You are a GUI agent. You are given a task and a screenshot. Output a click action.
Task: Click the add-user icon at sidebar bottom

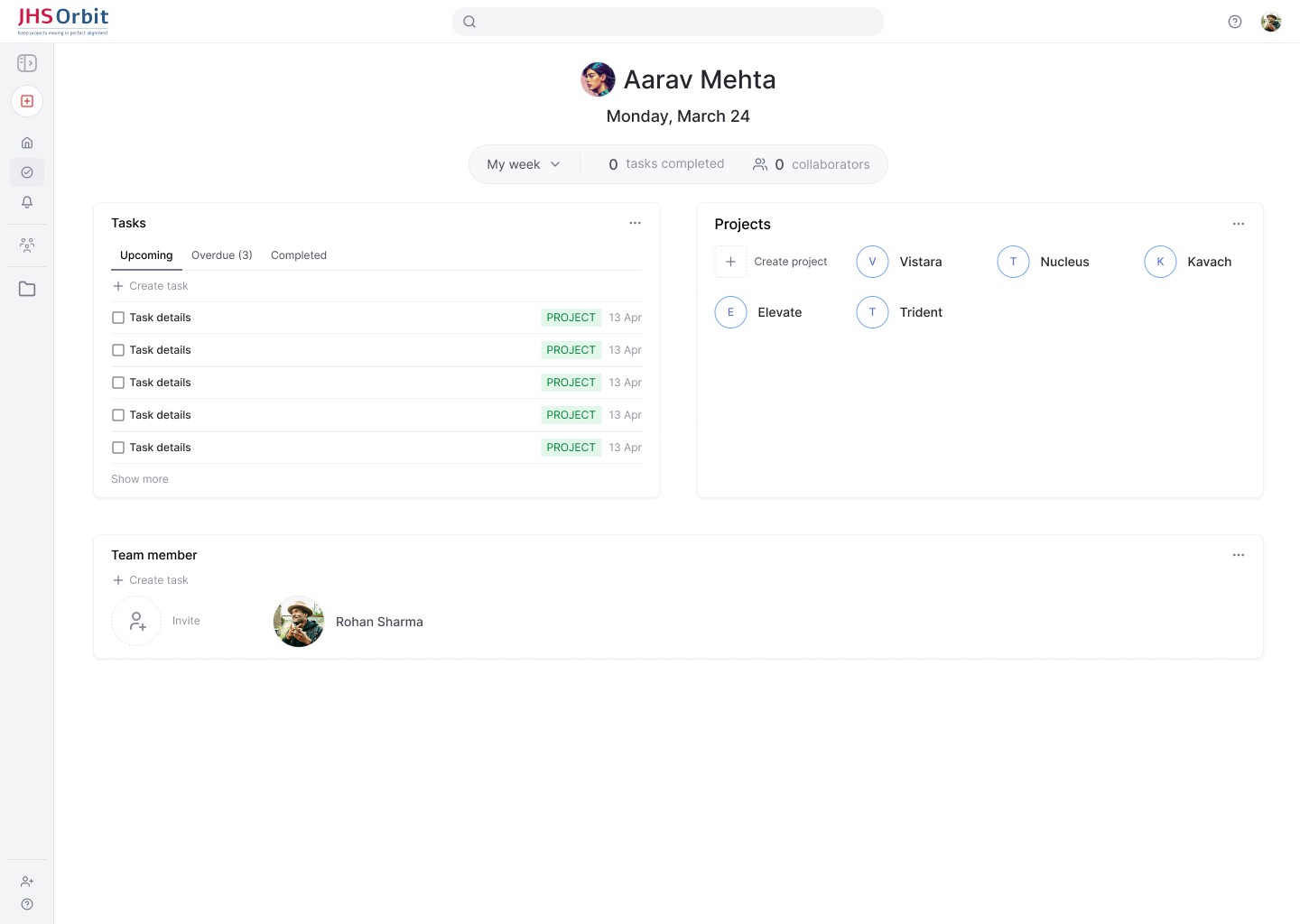tap(27, 882)
